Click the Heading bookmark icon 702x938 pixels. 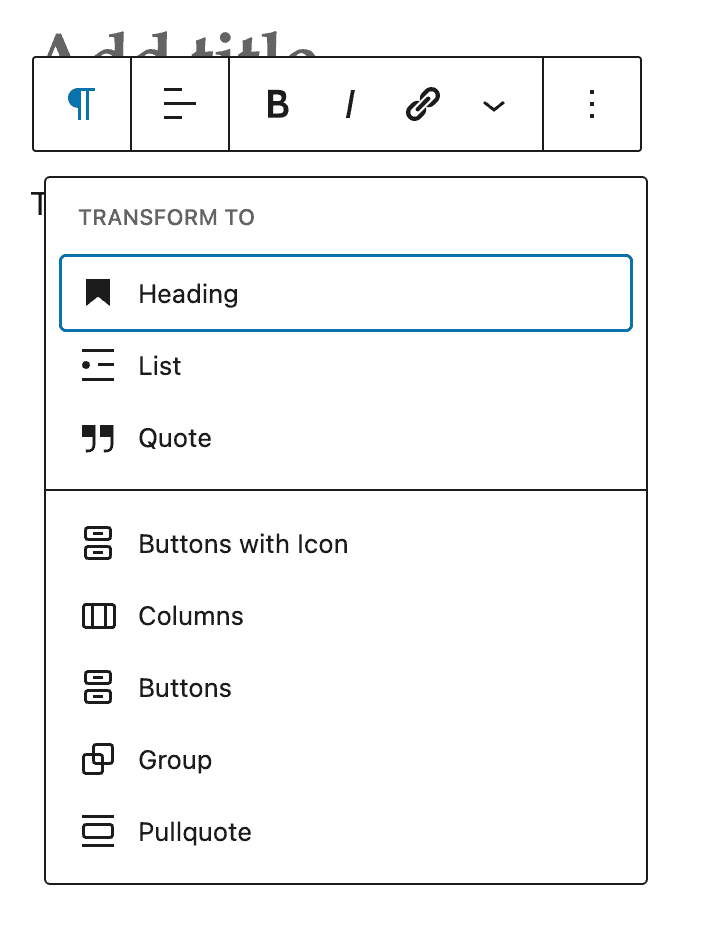click(98, 294)
